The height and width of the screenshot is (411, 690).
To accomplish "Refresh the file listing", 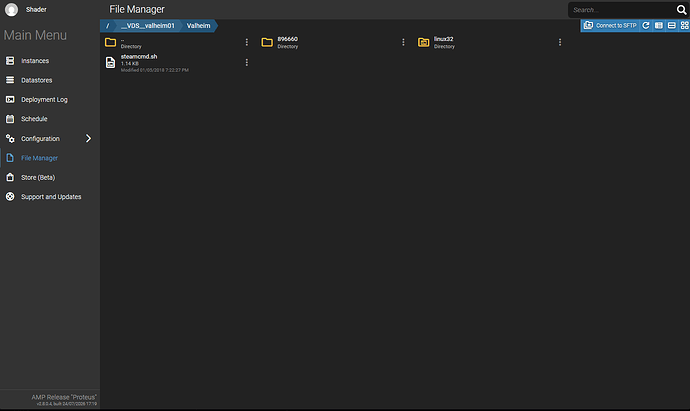I will click(646, 26).
